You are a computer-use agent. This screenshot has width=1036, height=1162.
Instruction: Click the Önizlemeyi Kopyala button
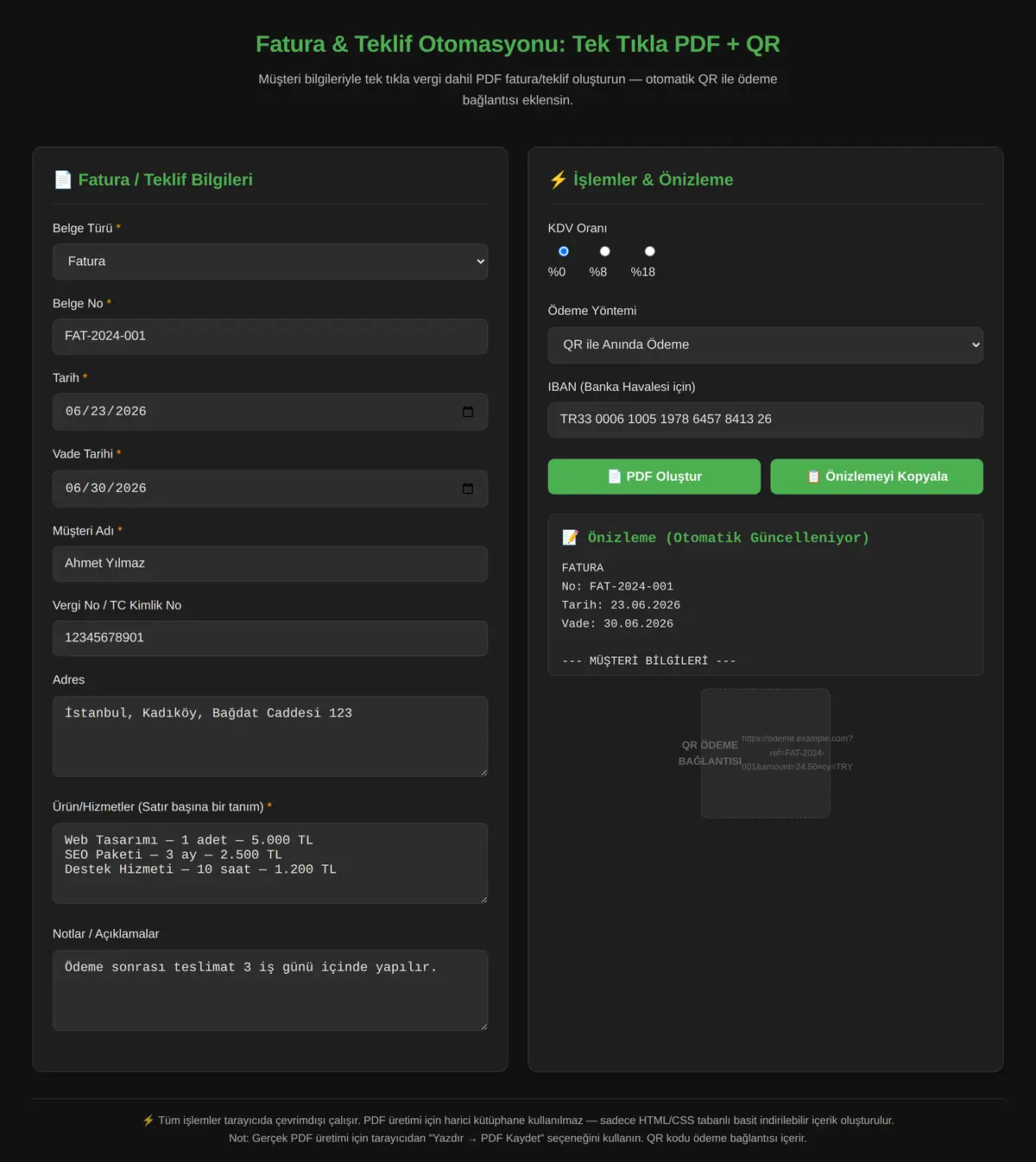877,477
